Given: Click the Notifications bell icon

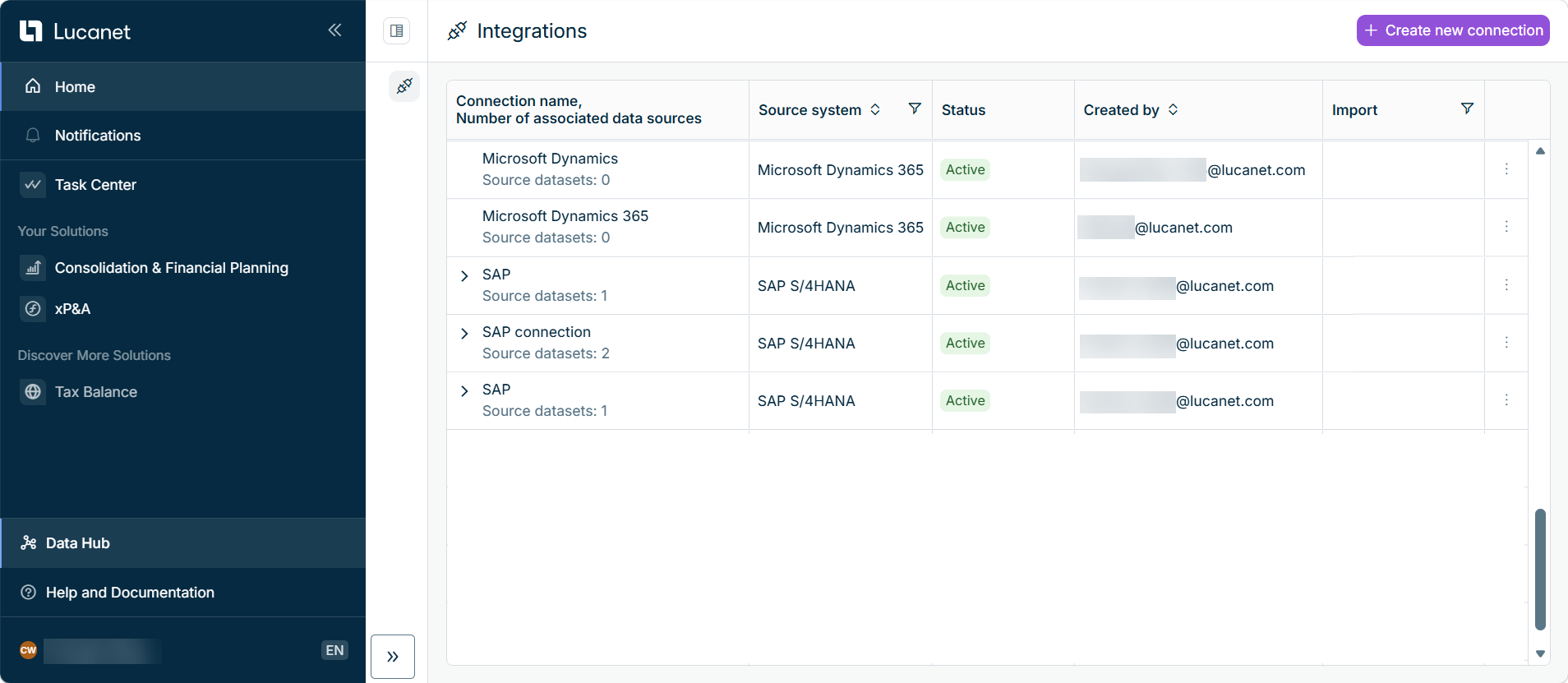Looking at the screenshot, I should 33,135.
